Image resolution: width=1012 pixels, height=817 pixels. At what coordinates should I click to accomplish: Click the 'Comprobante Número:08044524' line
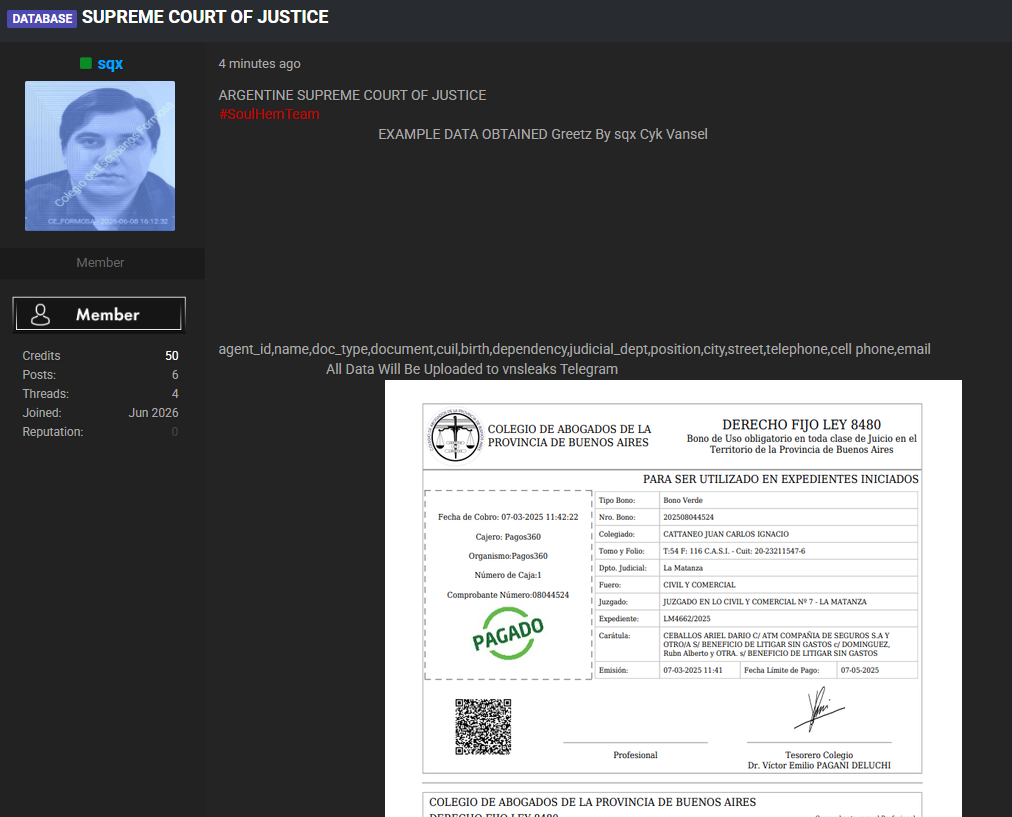click(x=508, y=595)
